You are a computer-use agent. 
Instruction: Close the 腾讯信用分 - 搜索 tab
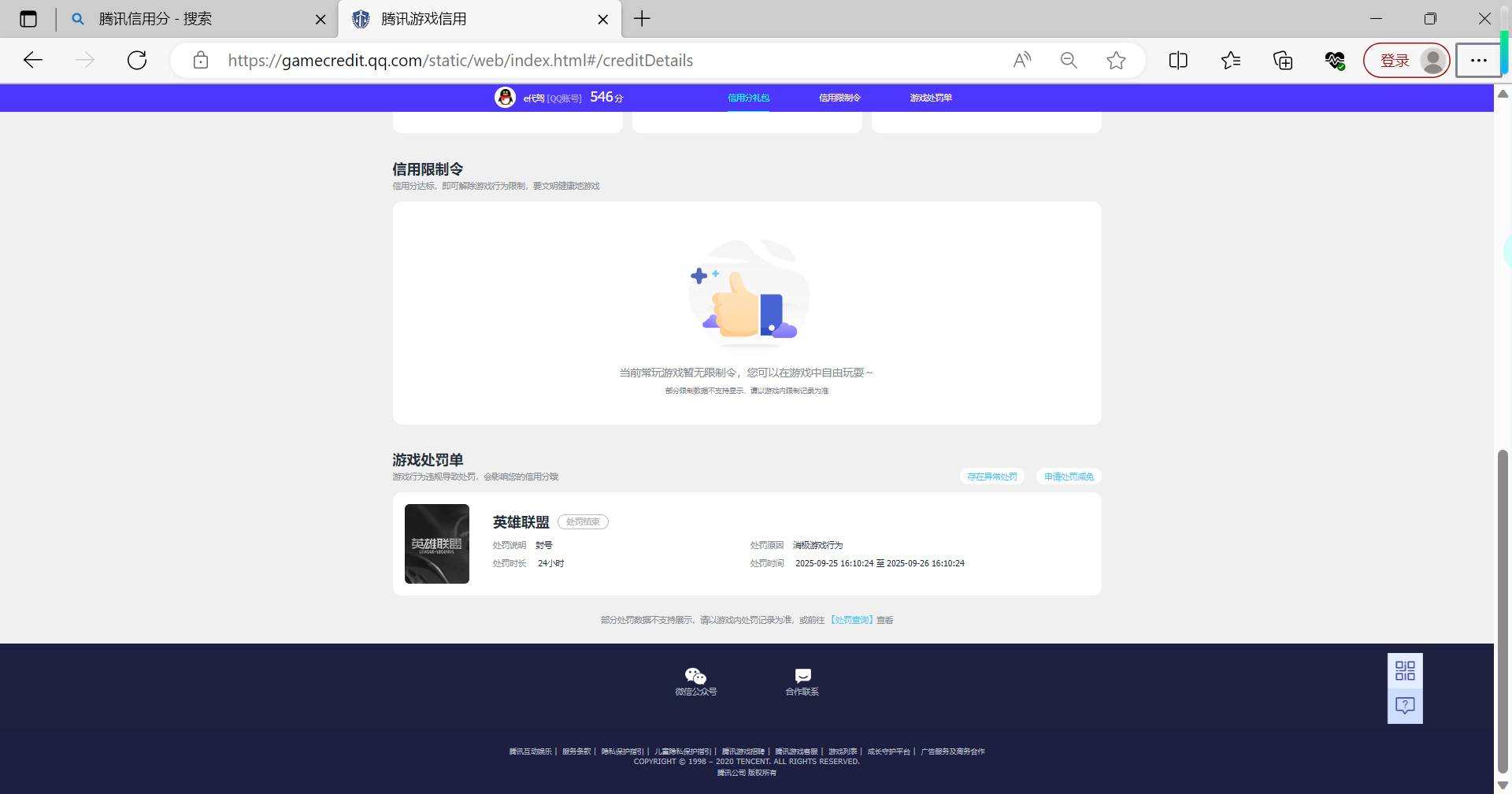coord(321,19)
